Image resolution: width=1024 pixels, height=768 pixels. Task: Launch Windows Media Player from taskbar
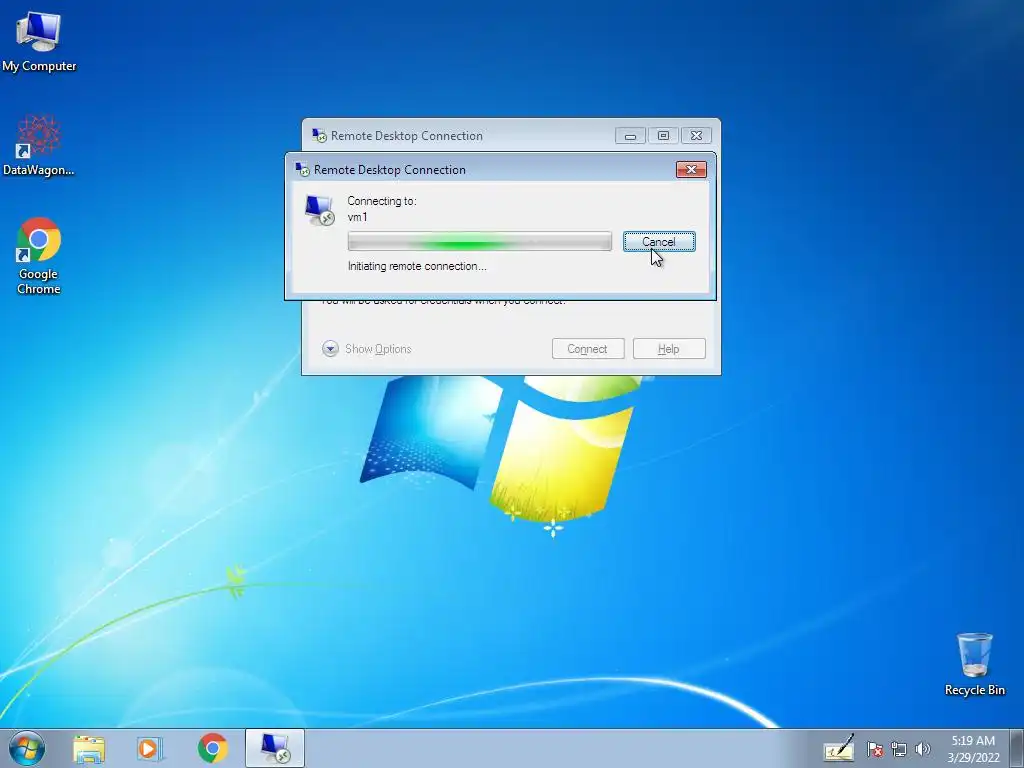(150, 748)
